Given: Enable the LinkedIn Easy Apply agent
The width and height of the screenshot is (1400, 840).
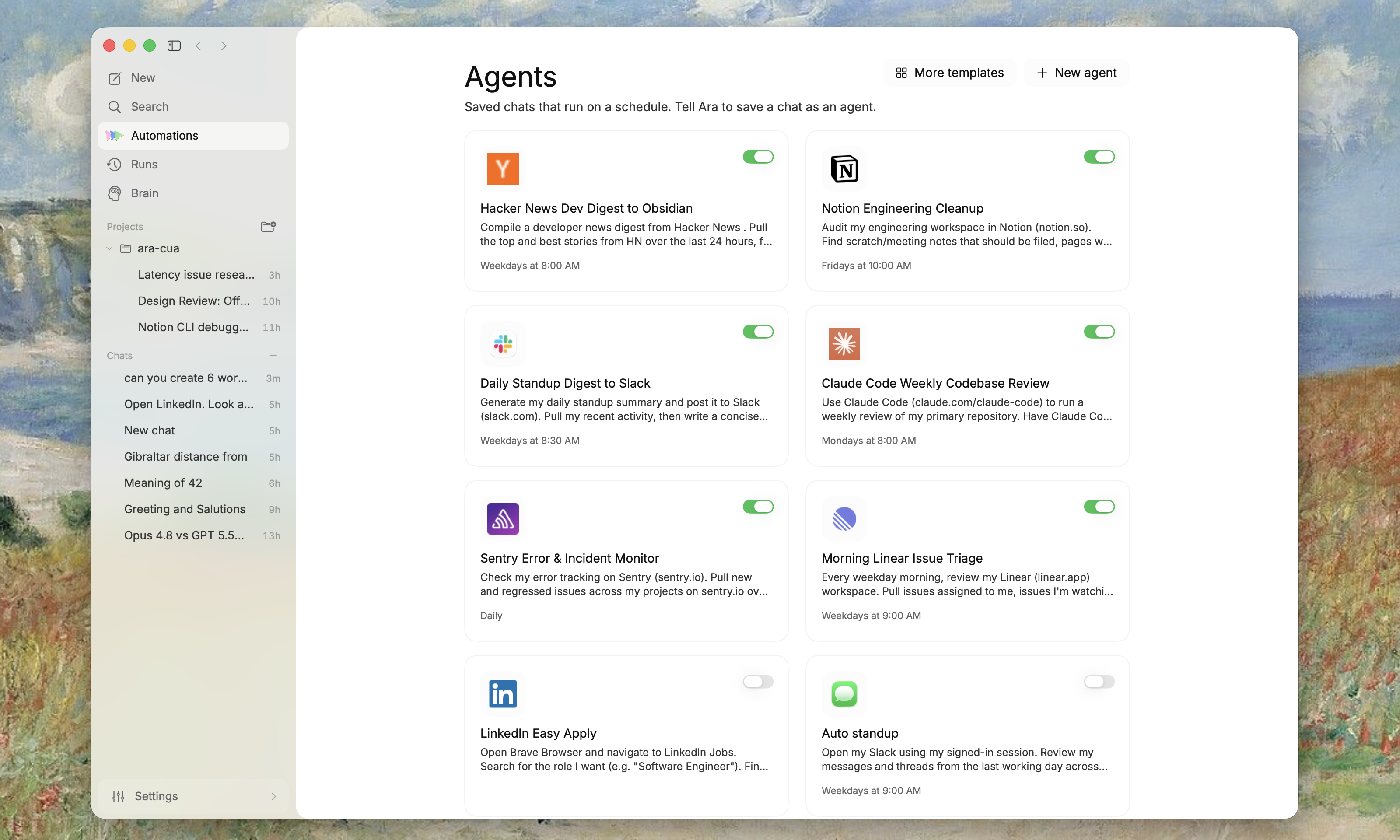Looking at the screenshot, I should (758, 682).
